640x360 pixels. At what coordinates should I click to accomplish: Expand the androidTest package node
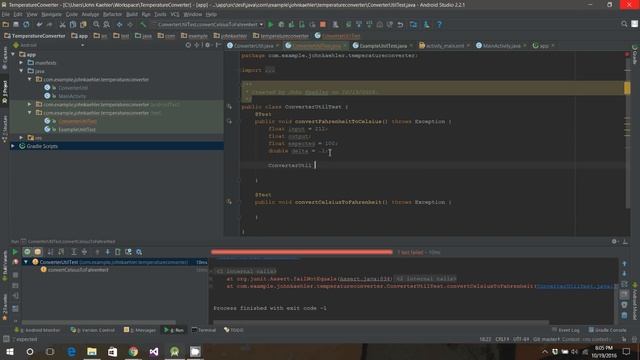coord(29,104)
